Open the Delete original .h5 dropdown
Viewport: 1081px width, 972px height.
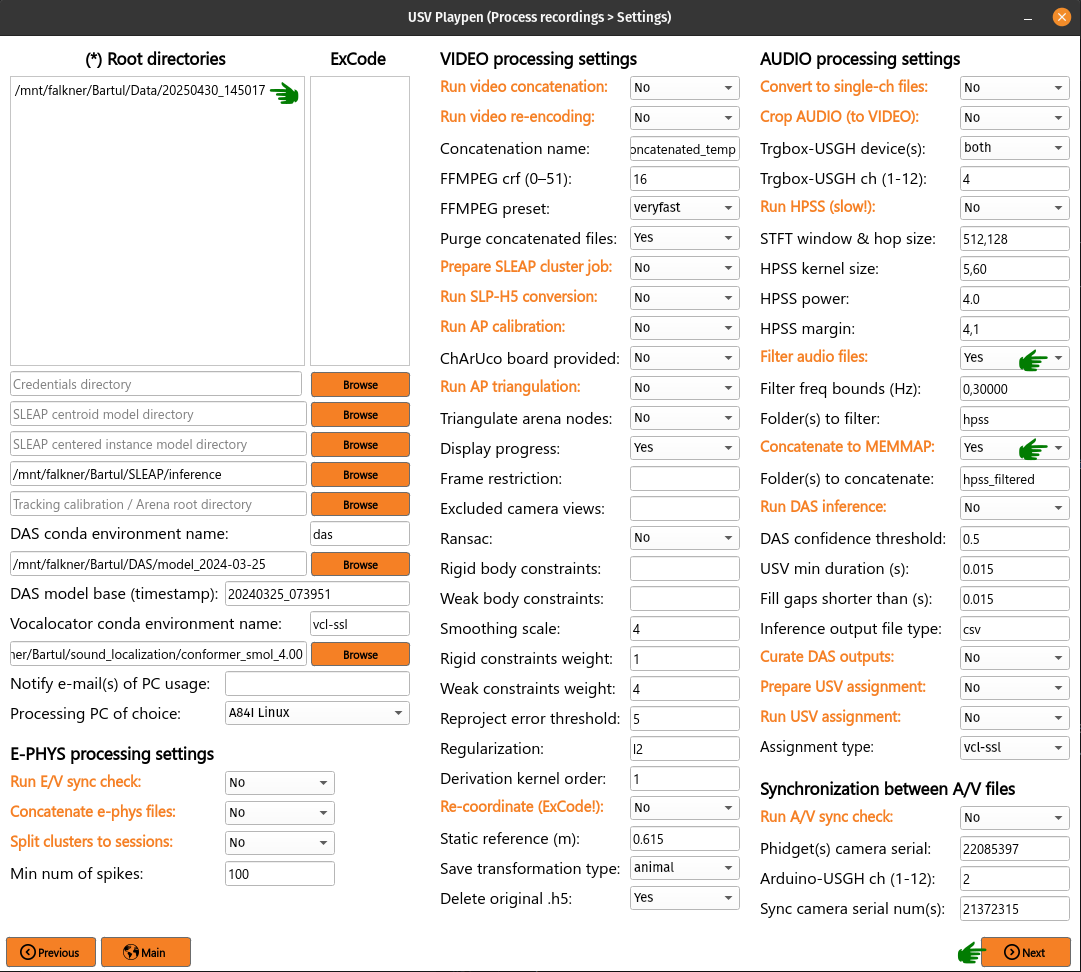pos(684,898)
